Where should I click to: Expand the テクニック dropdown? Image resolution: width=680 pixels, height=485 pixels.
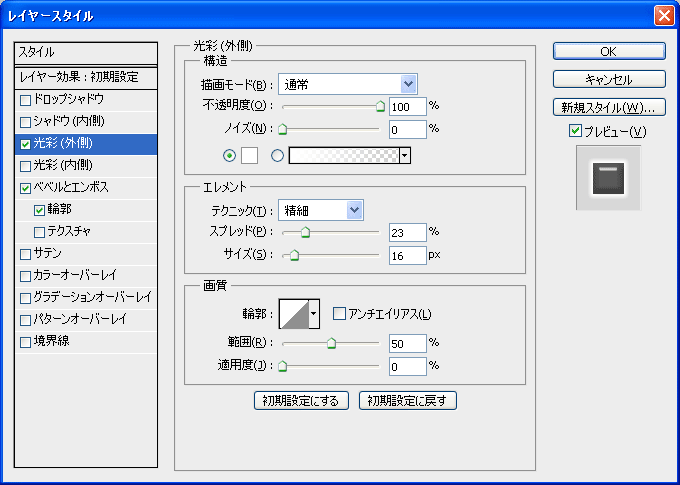(x=320, y=209)
